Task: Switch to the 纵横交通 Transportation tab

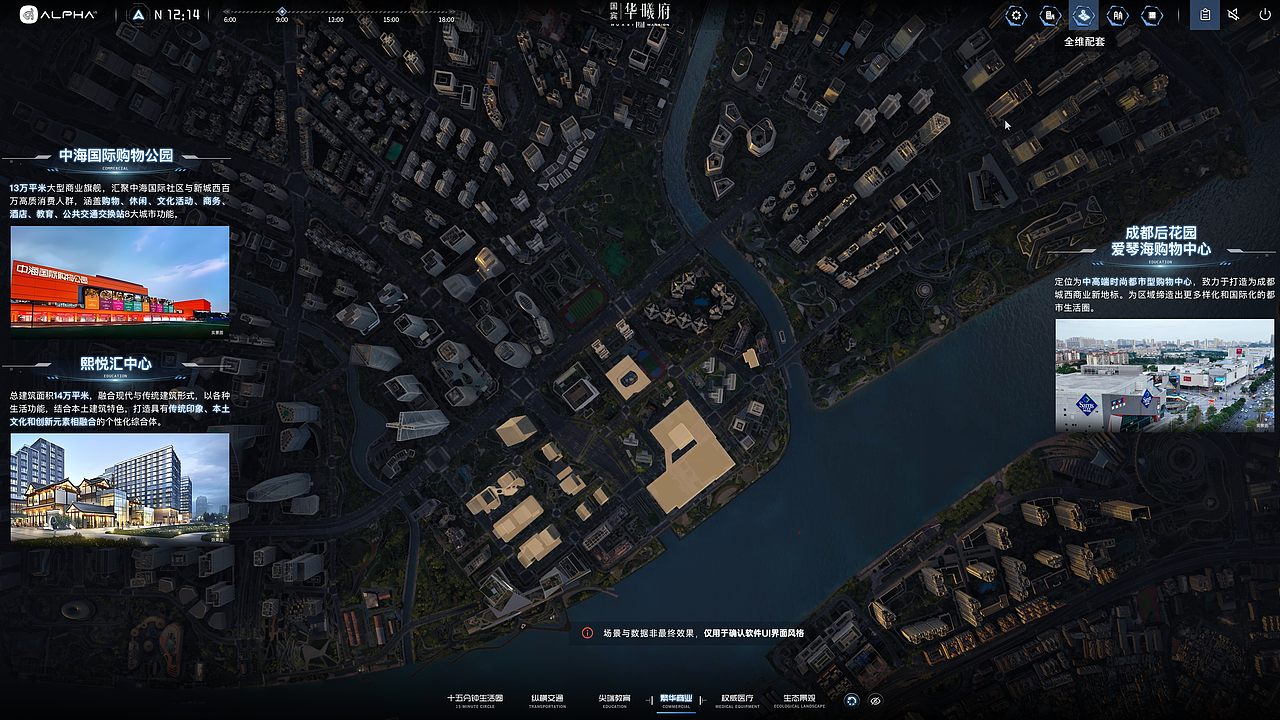Action: tap(547, 701)
